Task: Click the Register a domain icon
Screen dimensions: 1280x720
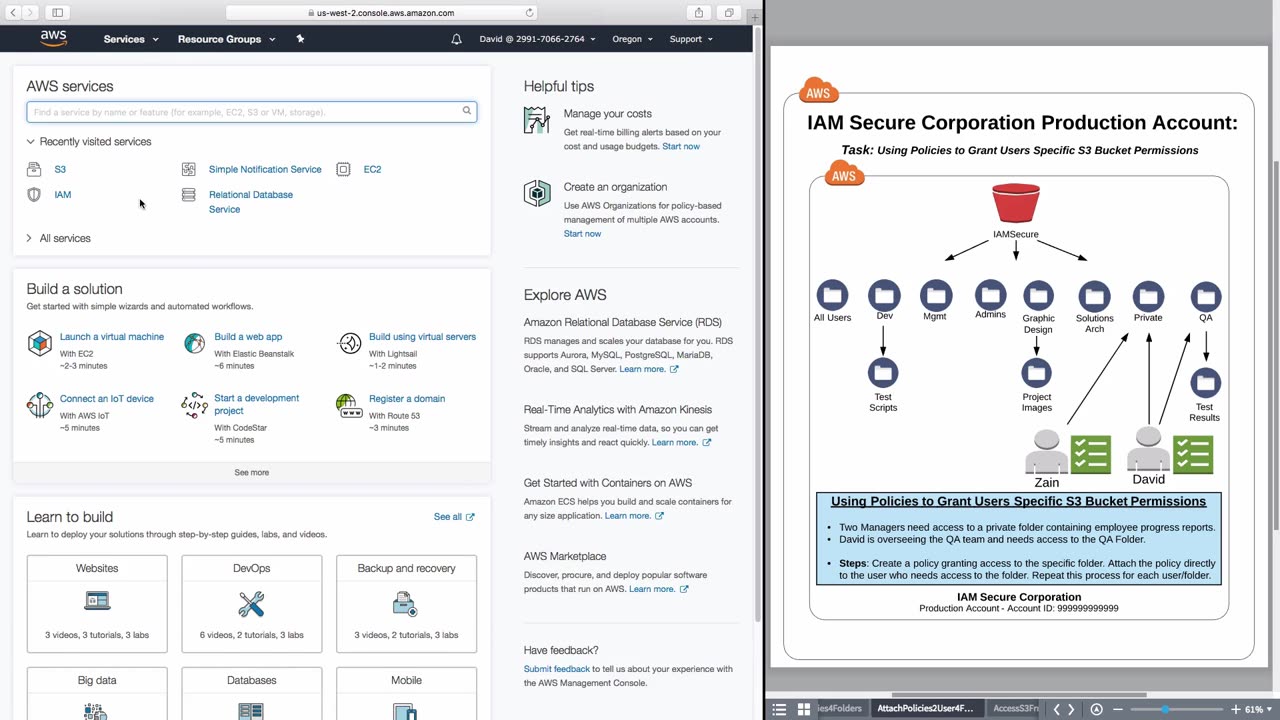Action: coord(347,405)
